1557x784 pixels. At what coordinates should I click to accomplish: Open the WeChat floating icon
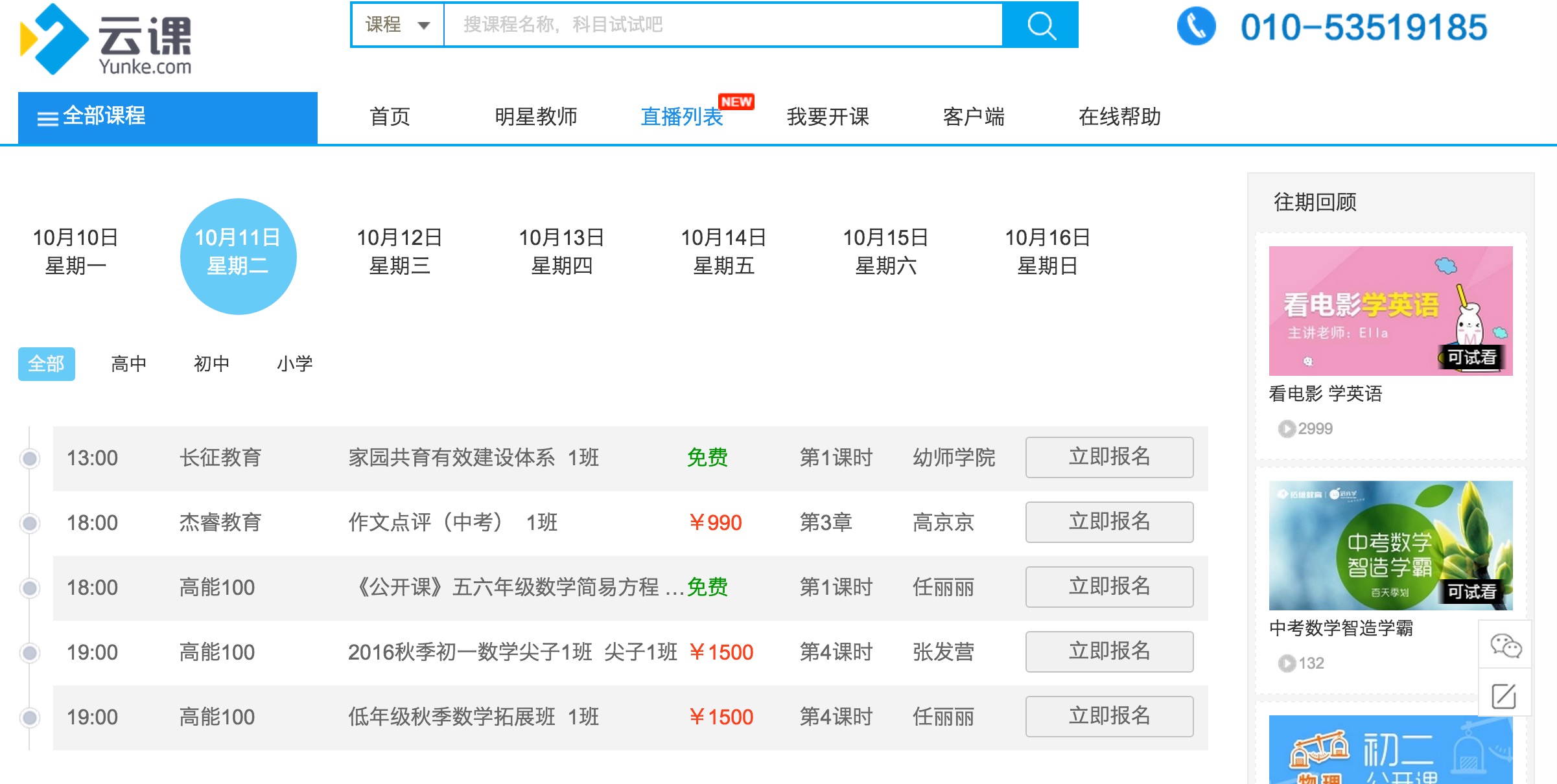1505,645
